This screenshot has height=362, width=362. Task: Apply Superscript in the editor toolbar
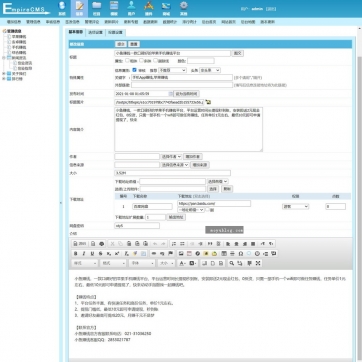pyautogui.click(x=117, y=254)
